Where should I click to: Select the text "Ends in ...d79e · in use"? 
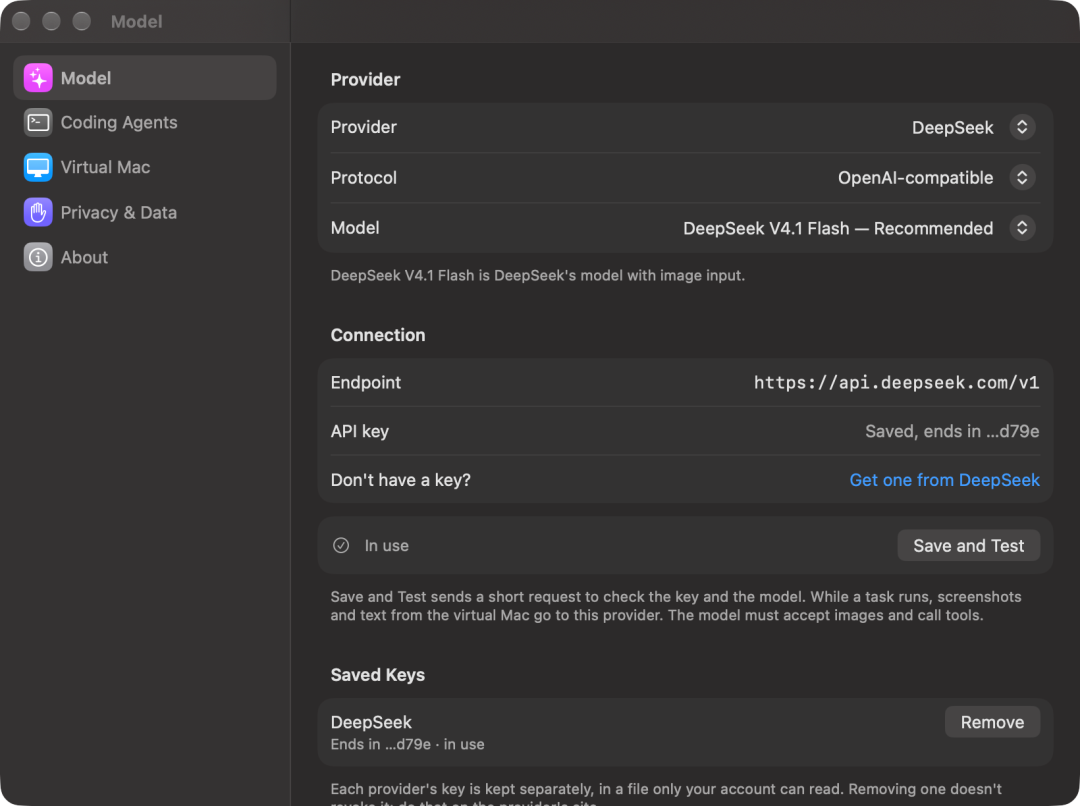tap(407, 744)
